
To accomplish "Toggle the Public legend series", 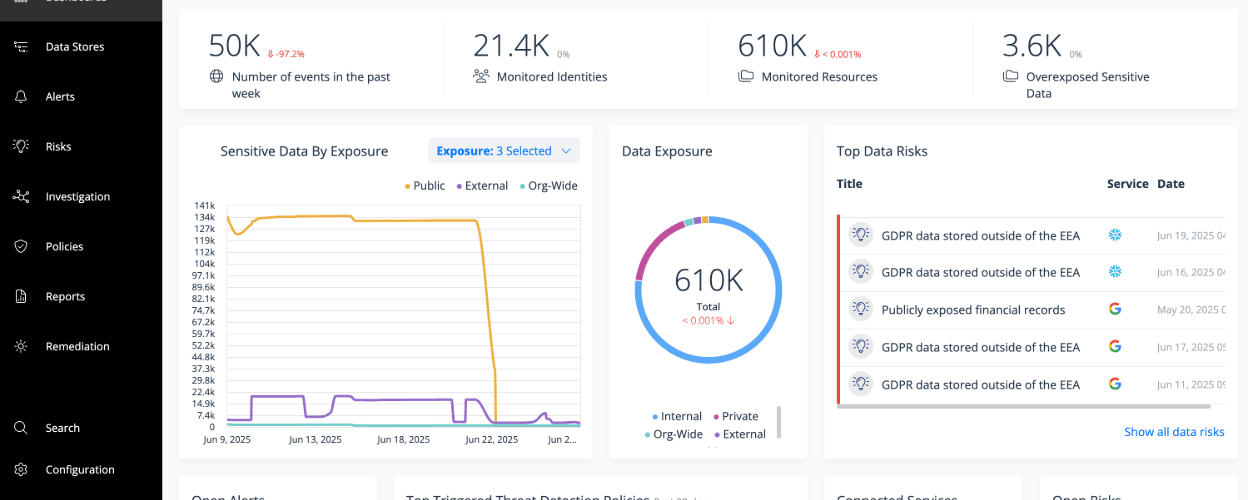I will pyautogui.click(x=425, y=185).
